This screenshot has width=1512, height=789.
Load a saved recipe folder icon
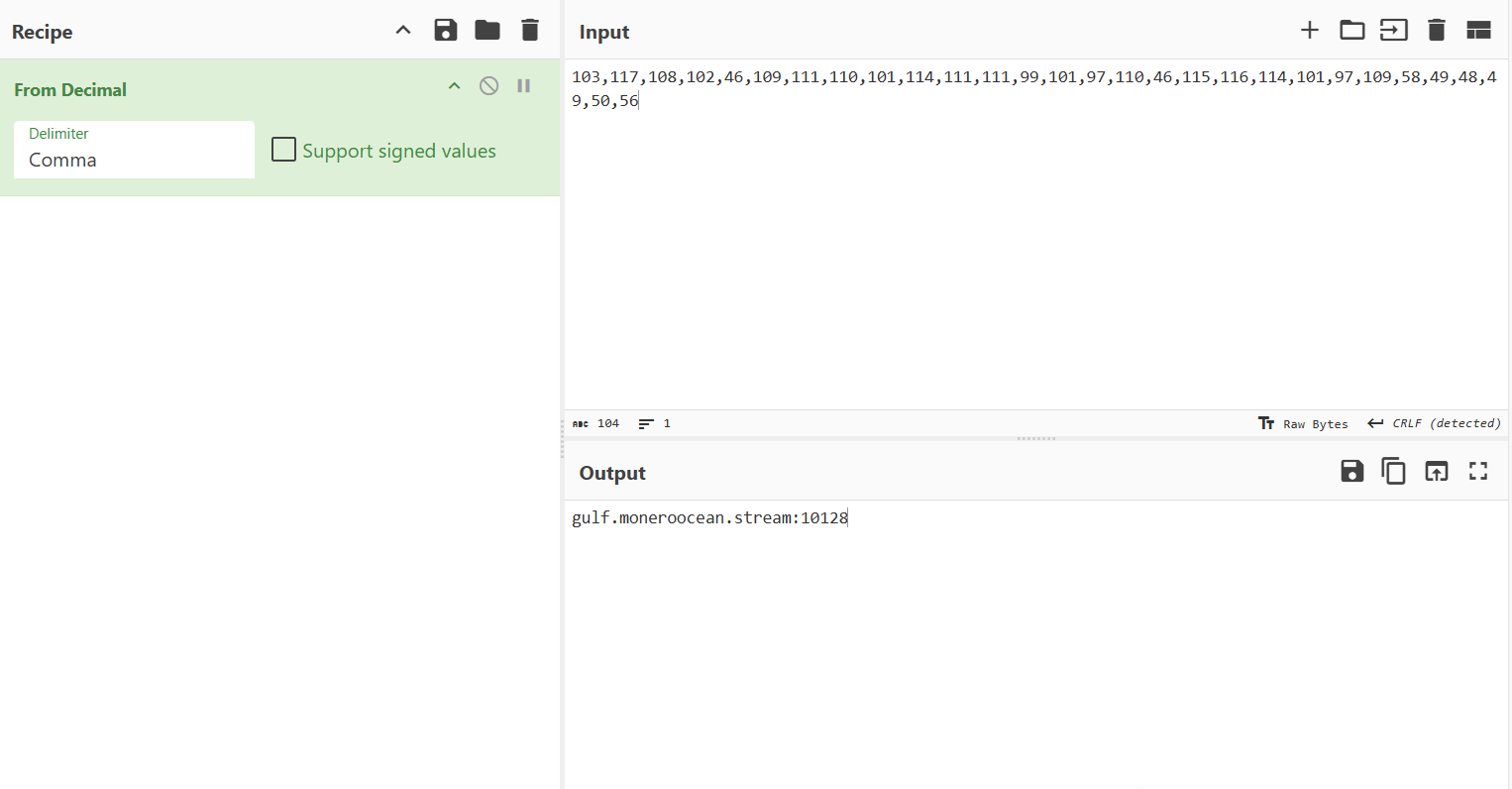(x=487, y=30)
